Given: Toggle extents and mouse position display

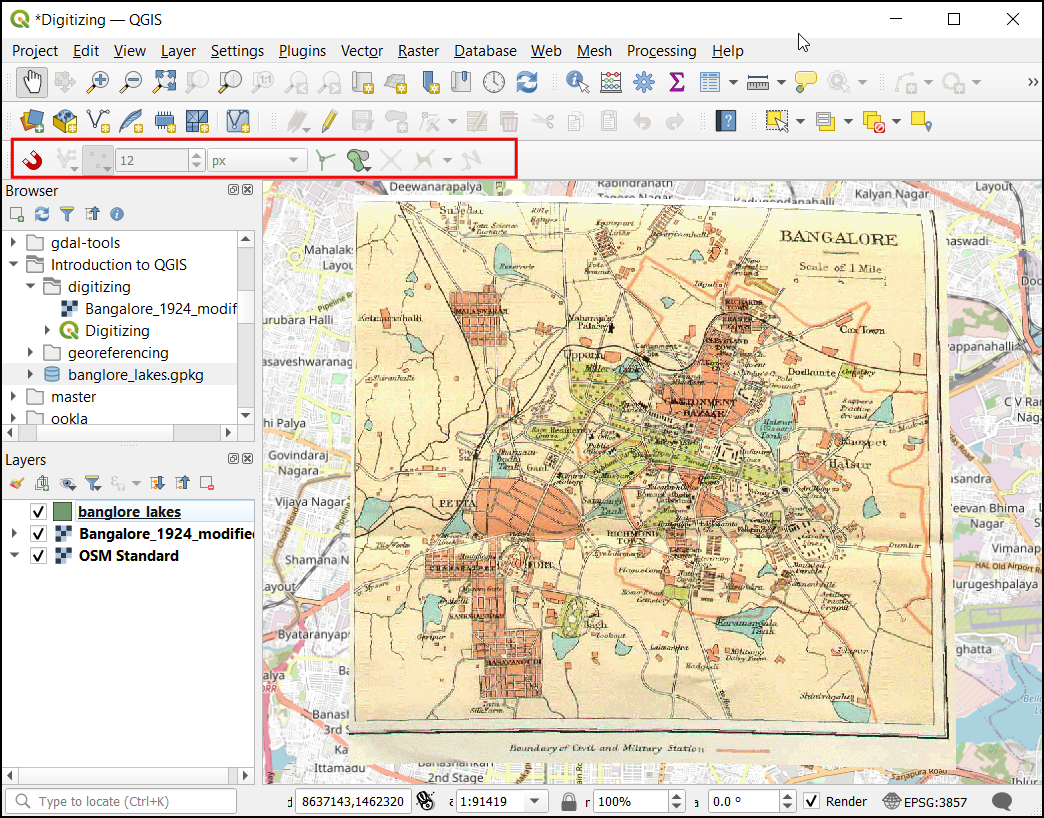Looking at the screenshot, I should pos(425,801).
